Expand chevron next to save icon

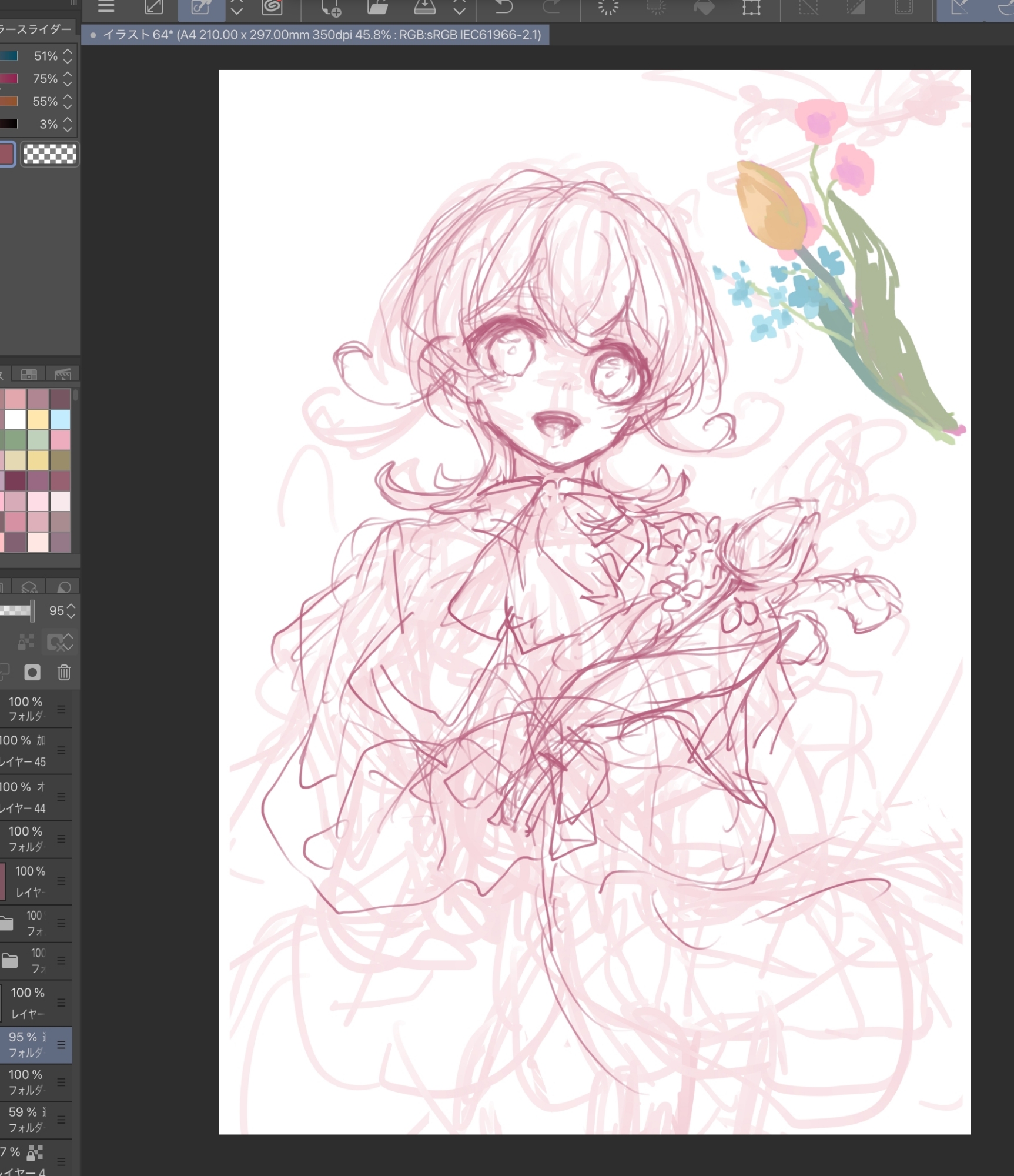click(x=459, y=7)
